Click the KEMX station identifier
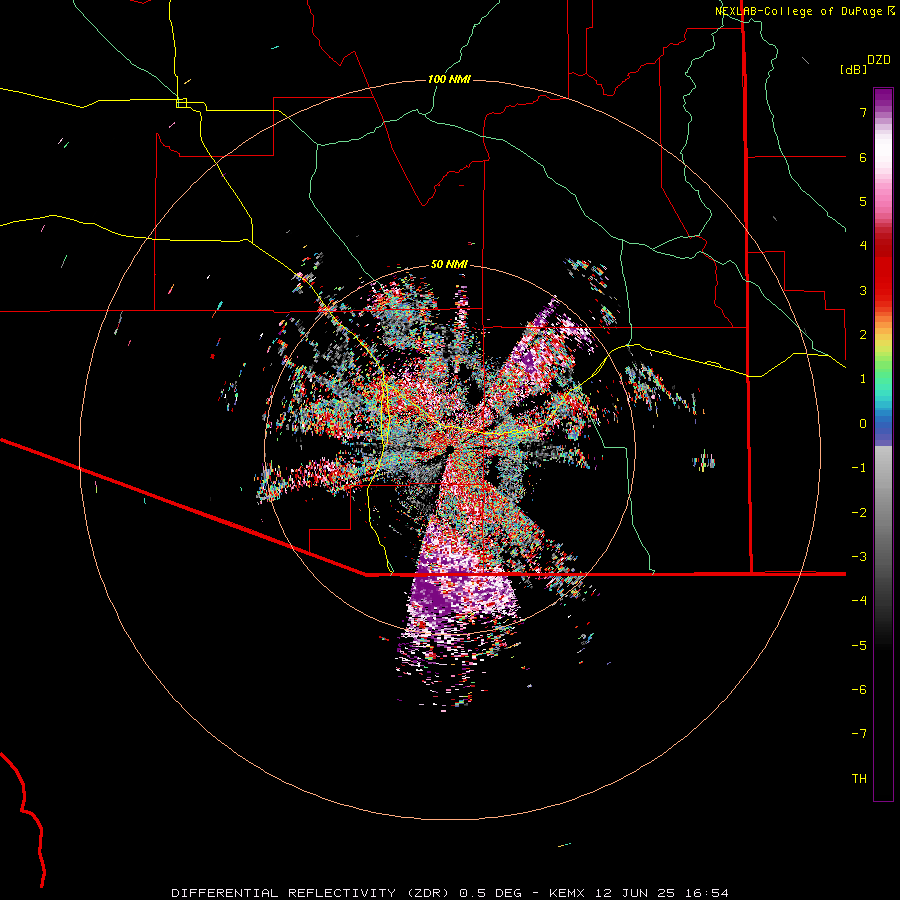Screen dimensions: 900x900 567,893
